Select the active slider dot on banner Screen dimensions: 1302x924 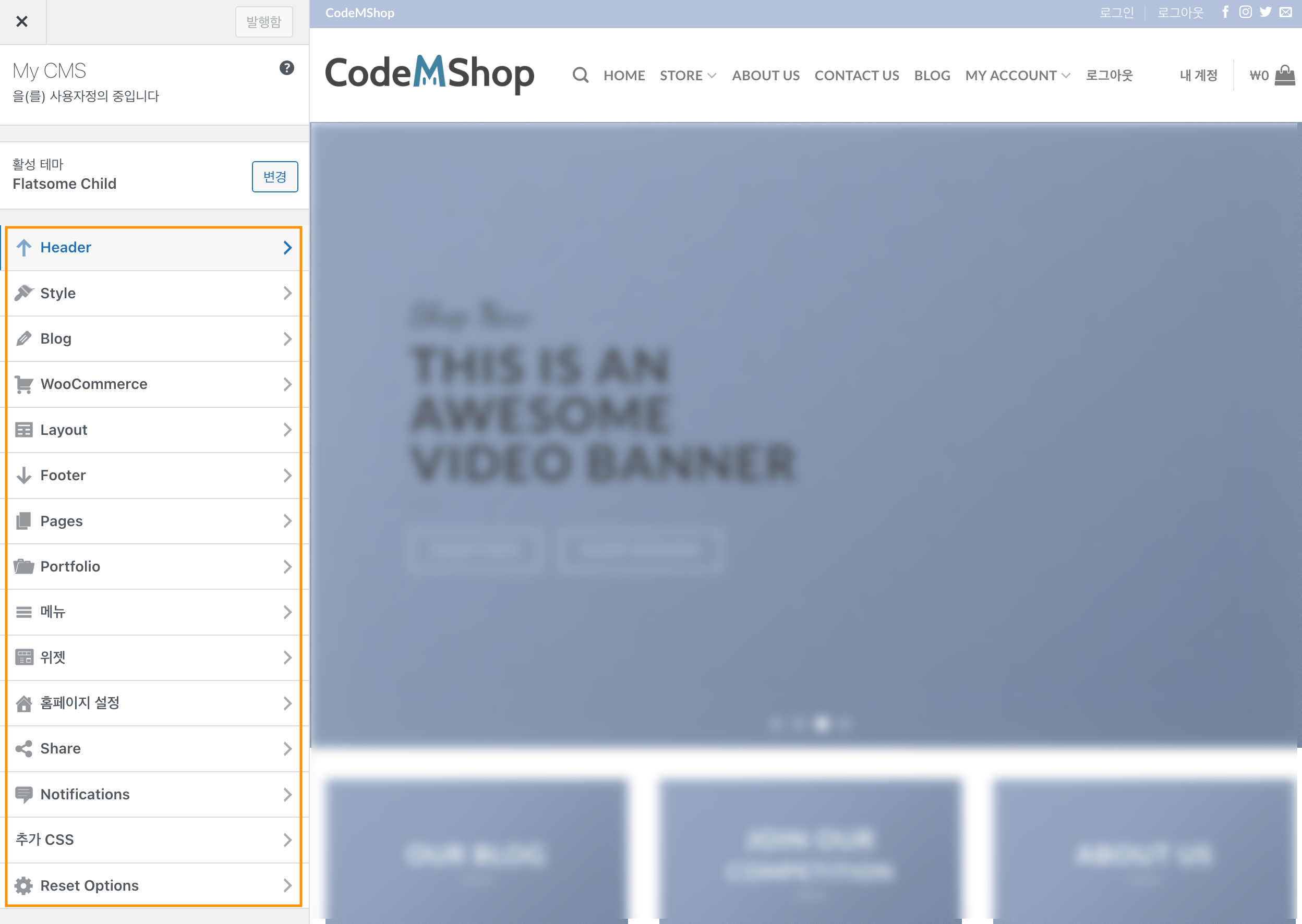(x=822, y=724)
